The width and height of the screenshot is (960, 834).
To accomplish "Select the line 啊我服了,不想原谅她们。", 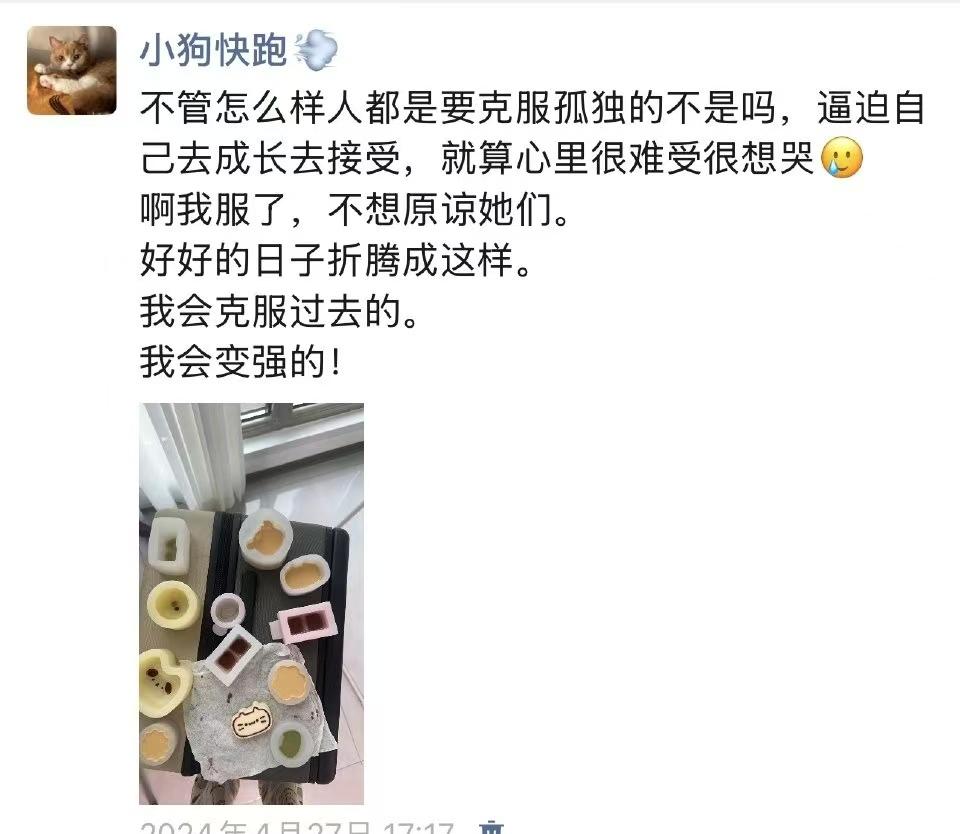I will click(354, 209).
